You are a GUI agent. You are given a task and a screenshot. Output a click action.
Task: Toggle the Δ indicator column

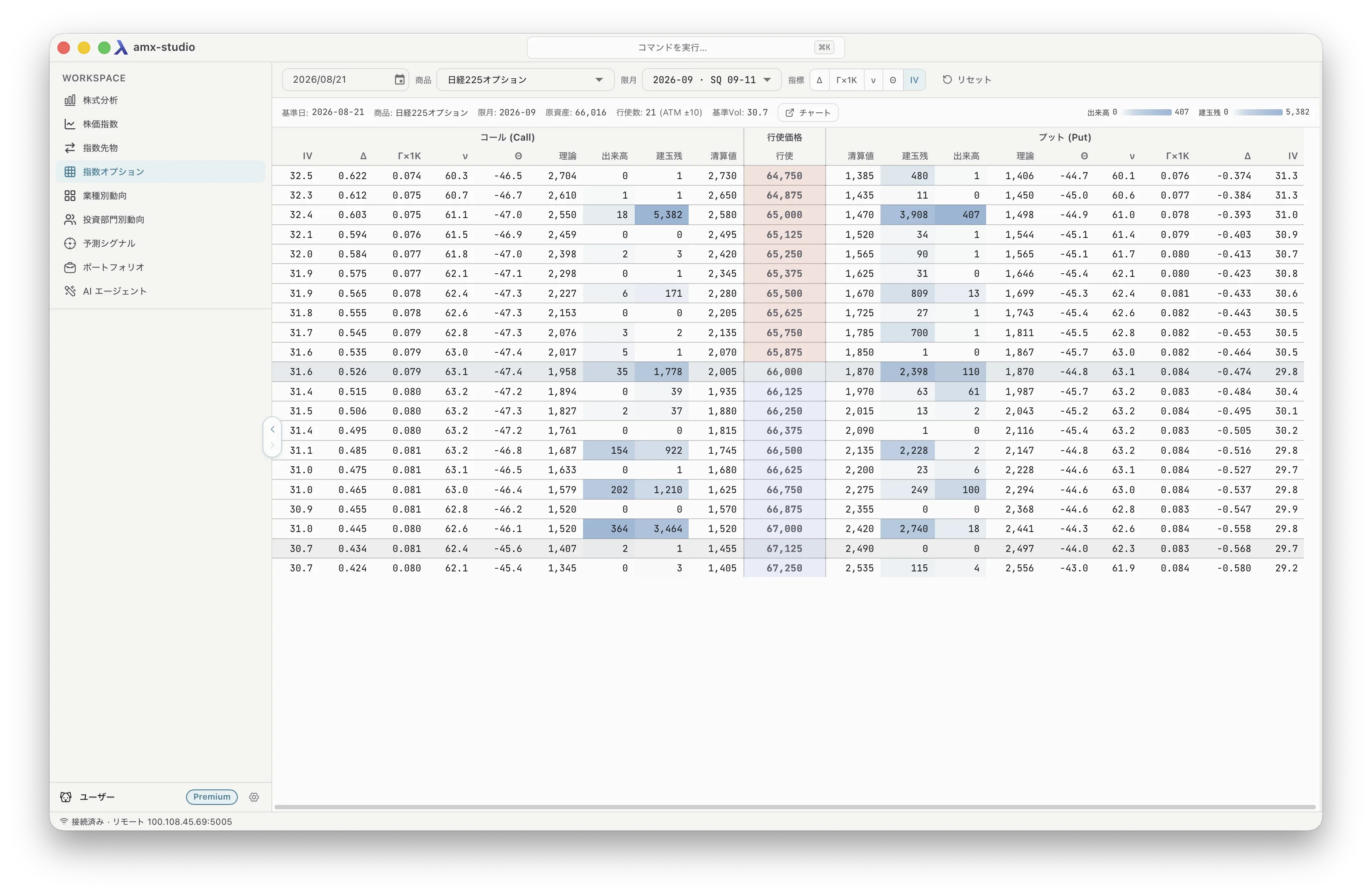(x=819, y=80)
